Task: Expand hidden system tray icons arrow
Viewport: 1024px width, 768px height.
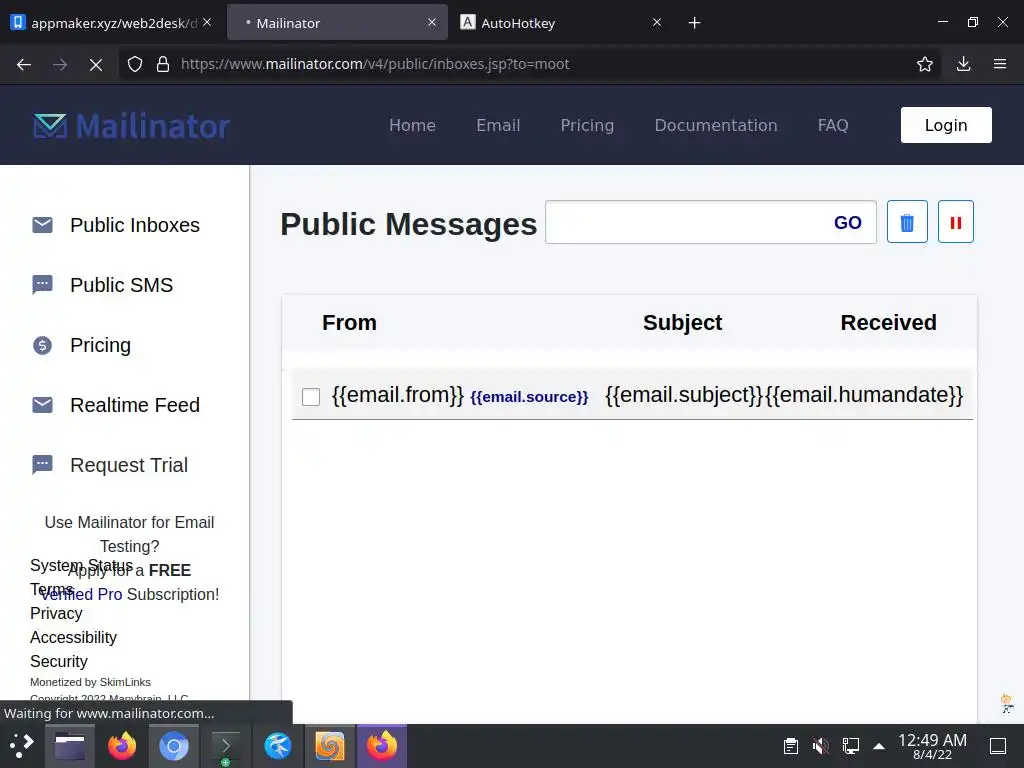Action: pos(879,746)
